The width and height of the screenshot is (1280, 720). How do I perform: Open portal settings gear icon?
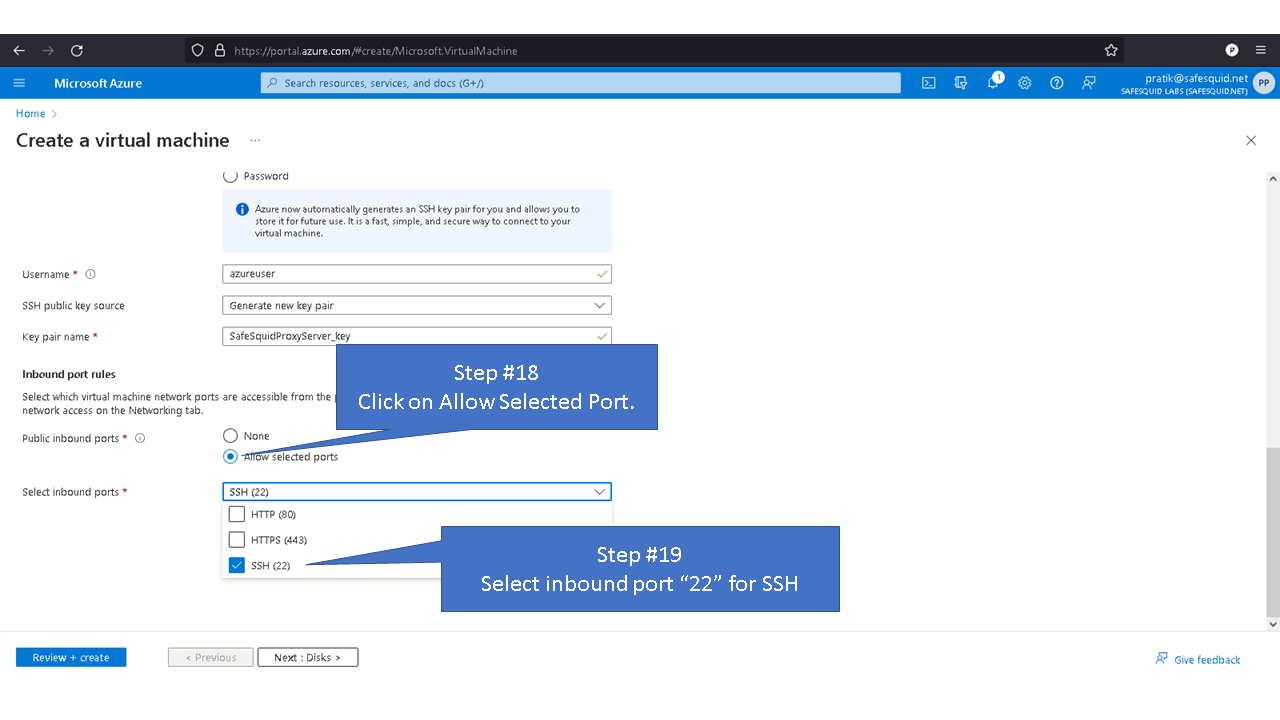[1025, 83]
